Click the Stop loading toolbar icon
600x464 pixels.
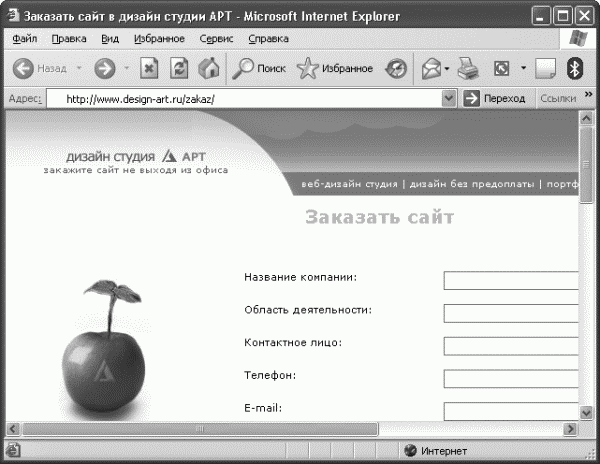(149, 68)
